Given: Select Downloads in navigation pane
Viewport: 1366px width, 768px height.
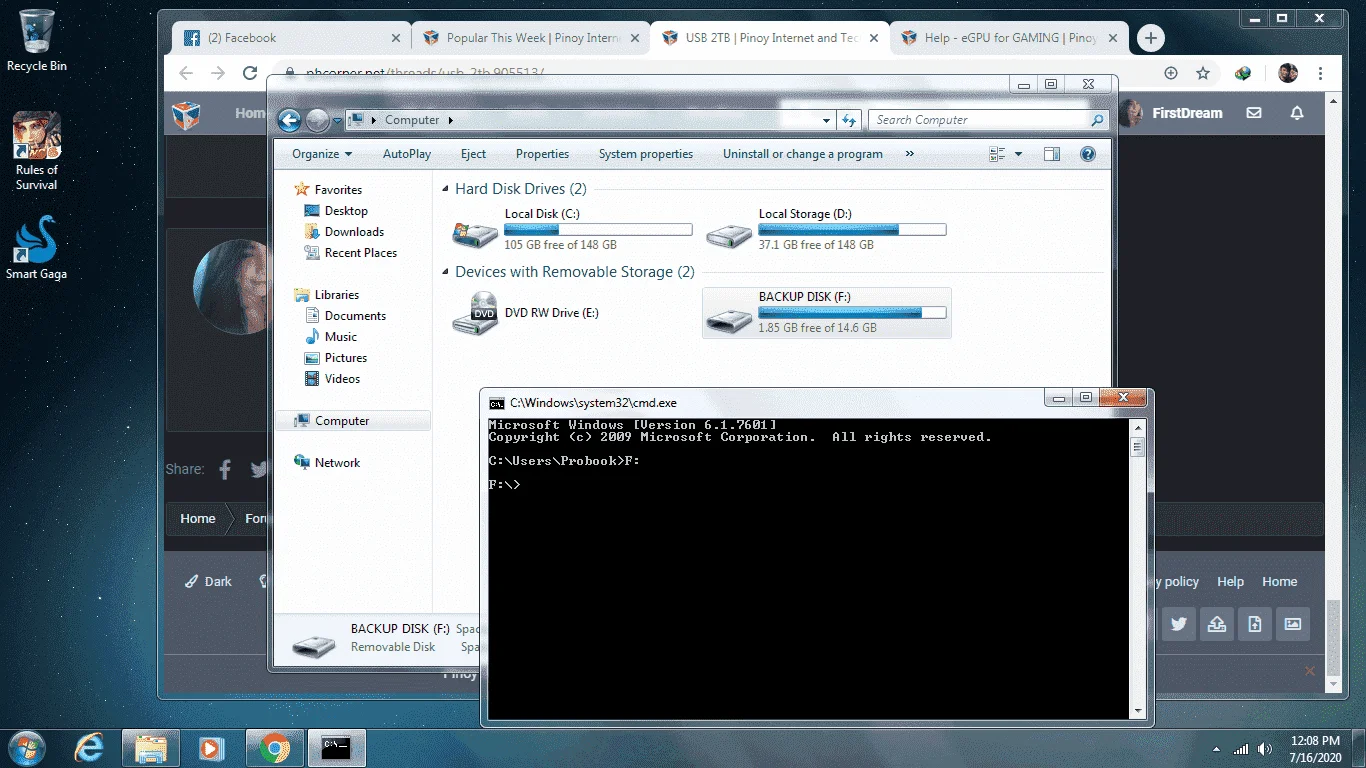Looking at the screenshot, I should click(x=343, y=232).
